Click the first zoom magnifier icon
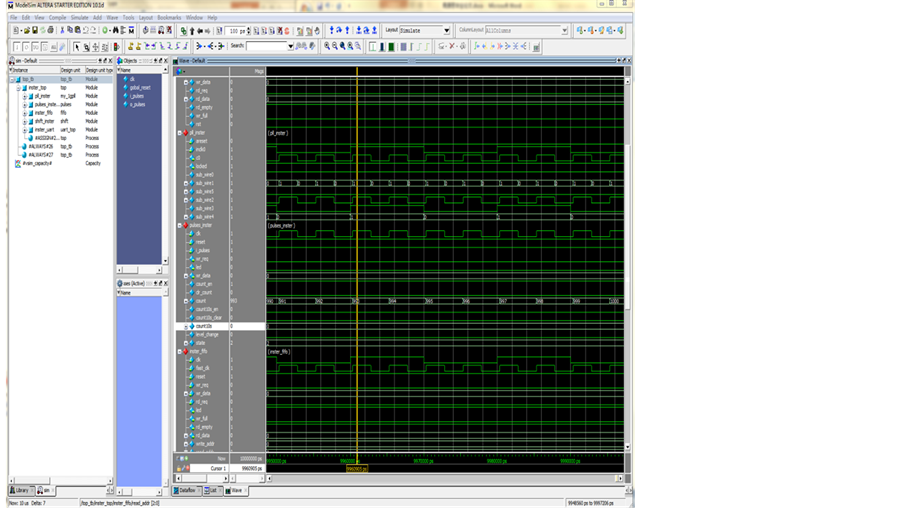 coord(327,46)
